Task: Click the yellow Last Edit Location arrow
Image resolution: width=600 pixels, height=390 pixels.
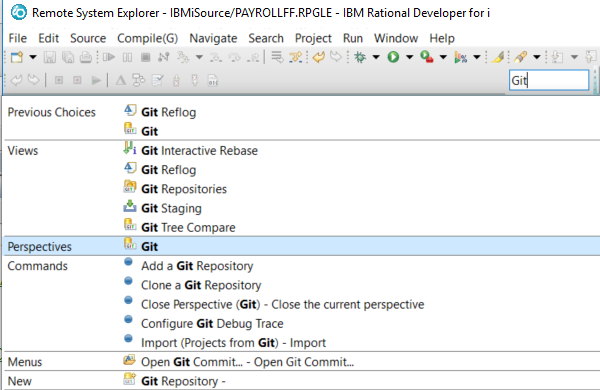Action: (x=318, y=57)
